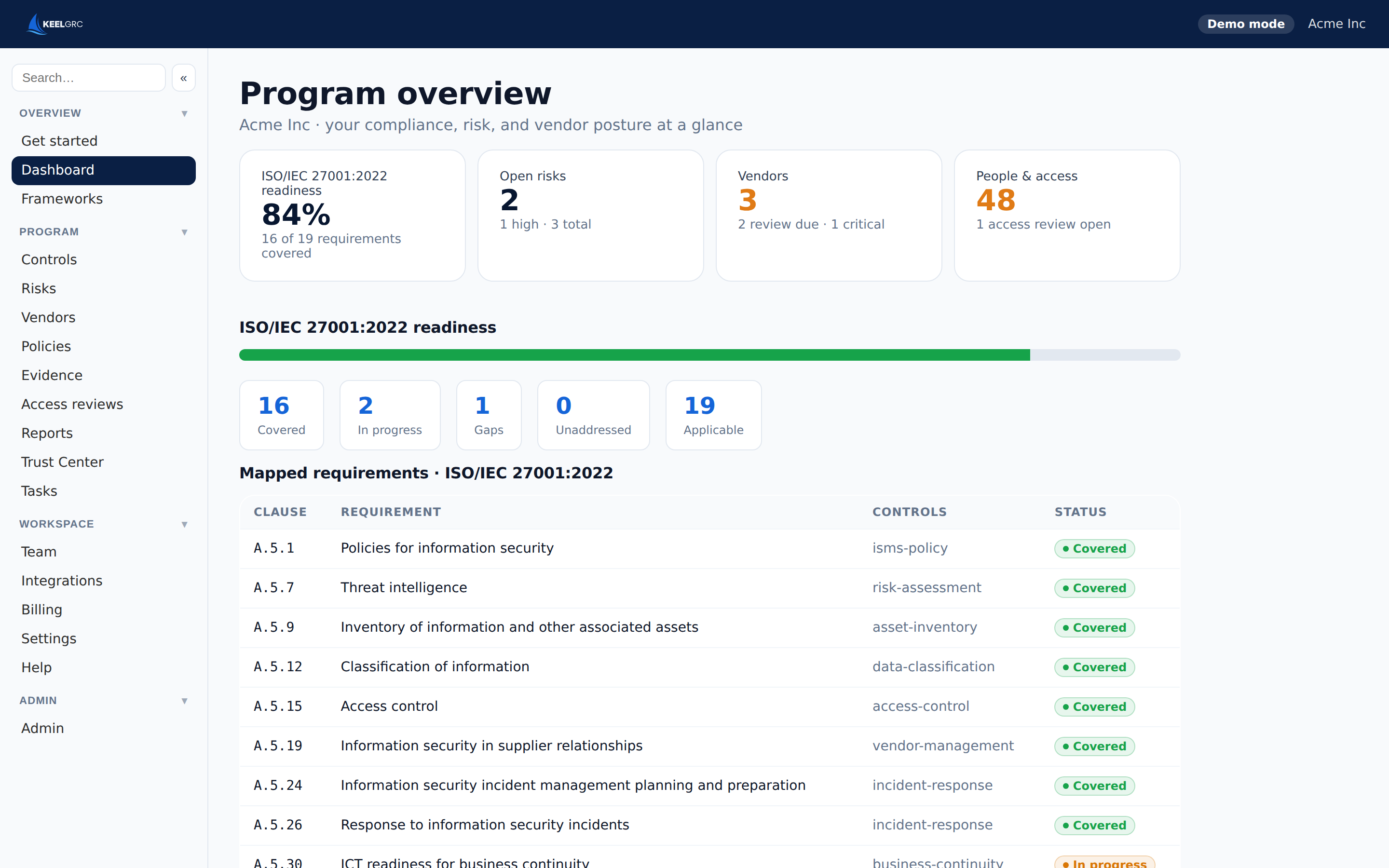Click the 0 Unaddressed stat tile
The image size is (1389, 868).
594,415
